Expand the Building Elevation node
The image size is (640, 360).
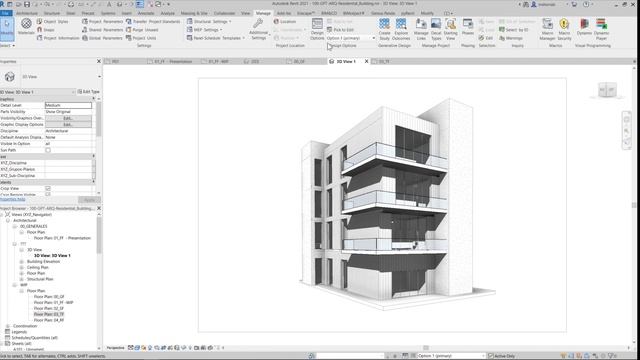[22, 261]
